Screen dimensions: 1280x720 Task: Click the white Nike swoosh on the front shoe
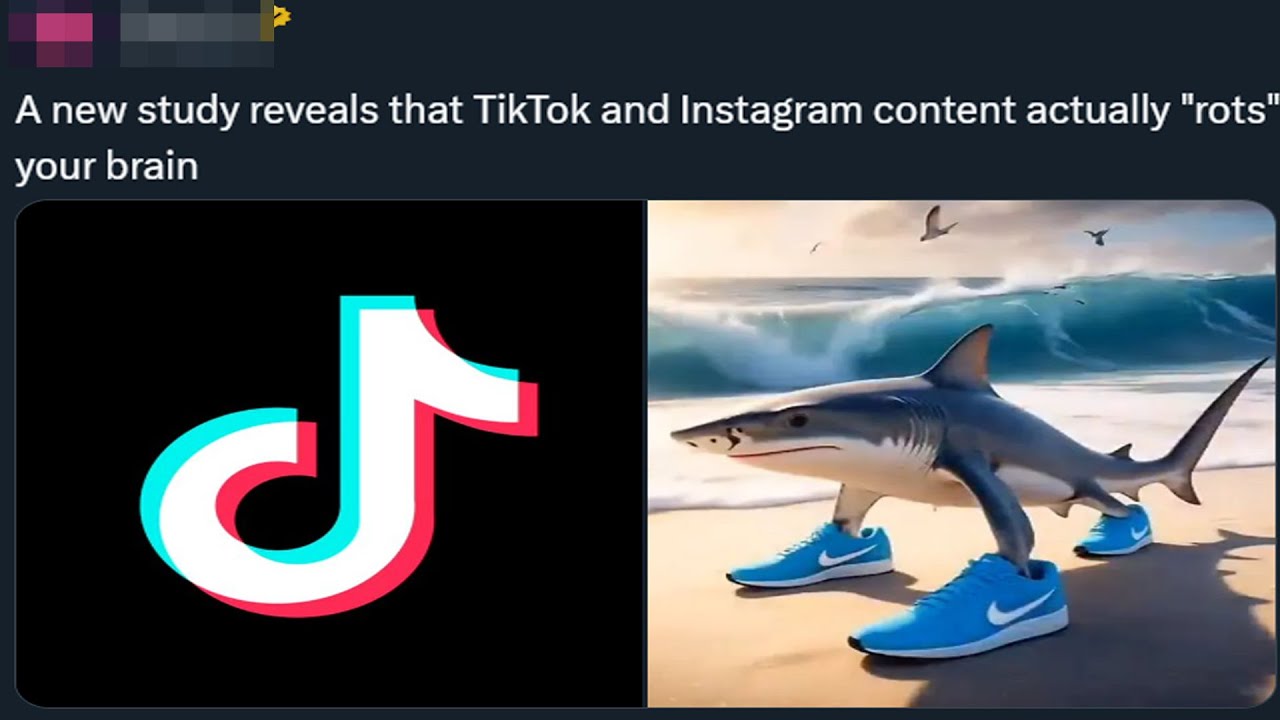(1018, 606)
